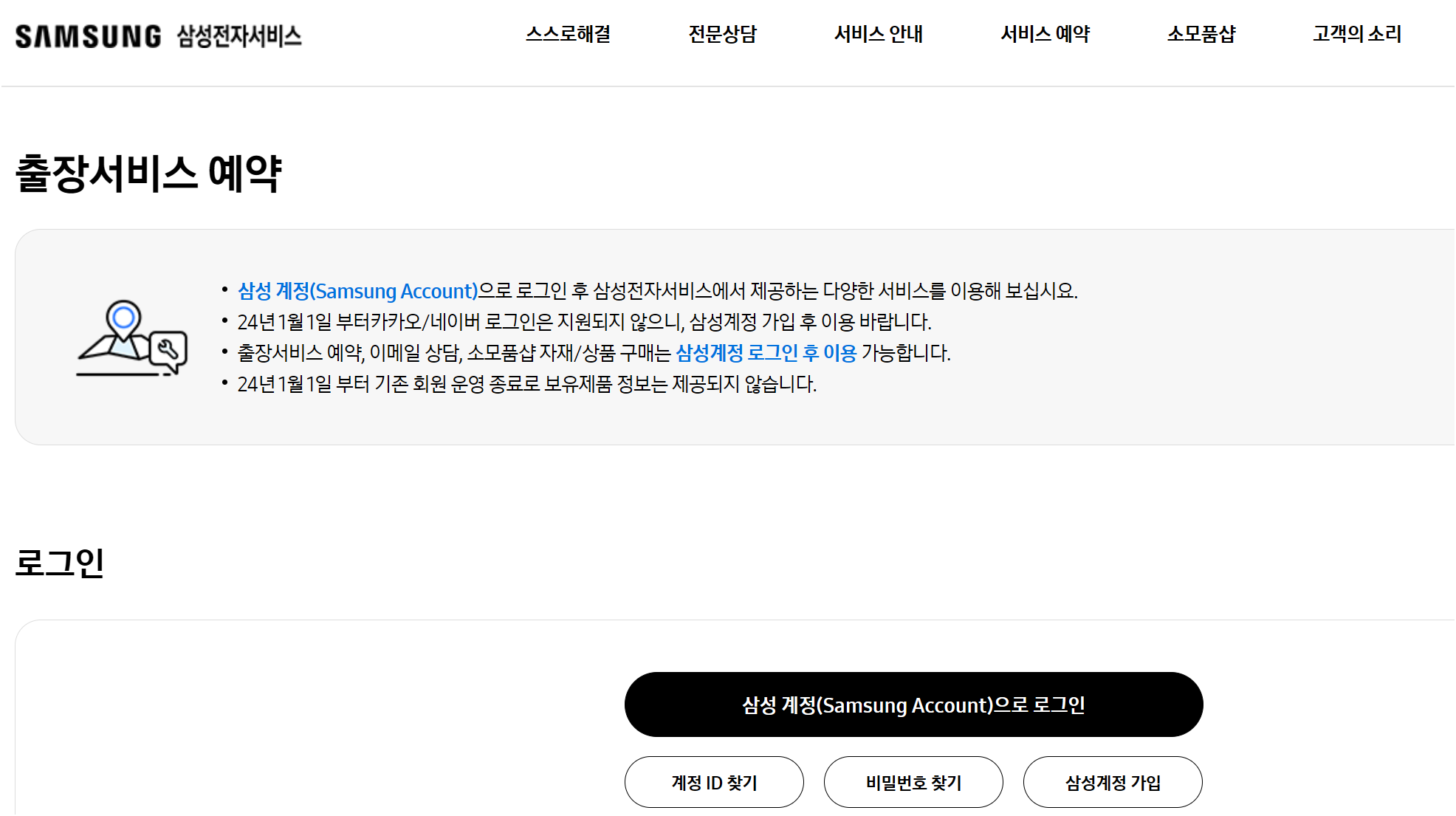Click the 삼성계정 가입 button
Screen dimensions: 1456x816
tap(1113, 782)
